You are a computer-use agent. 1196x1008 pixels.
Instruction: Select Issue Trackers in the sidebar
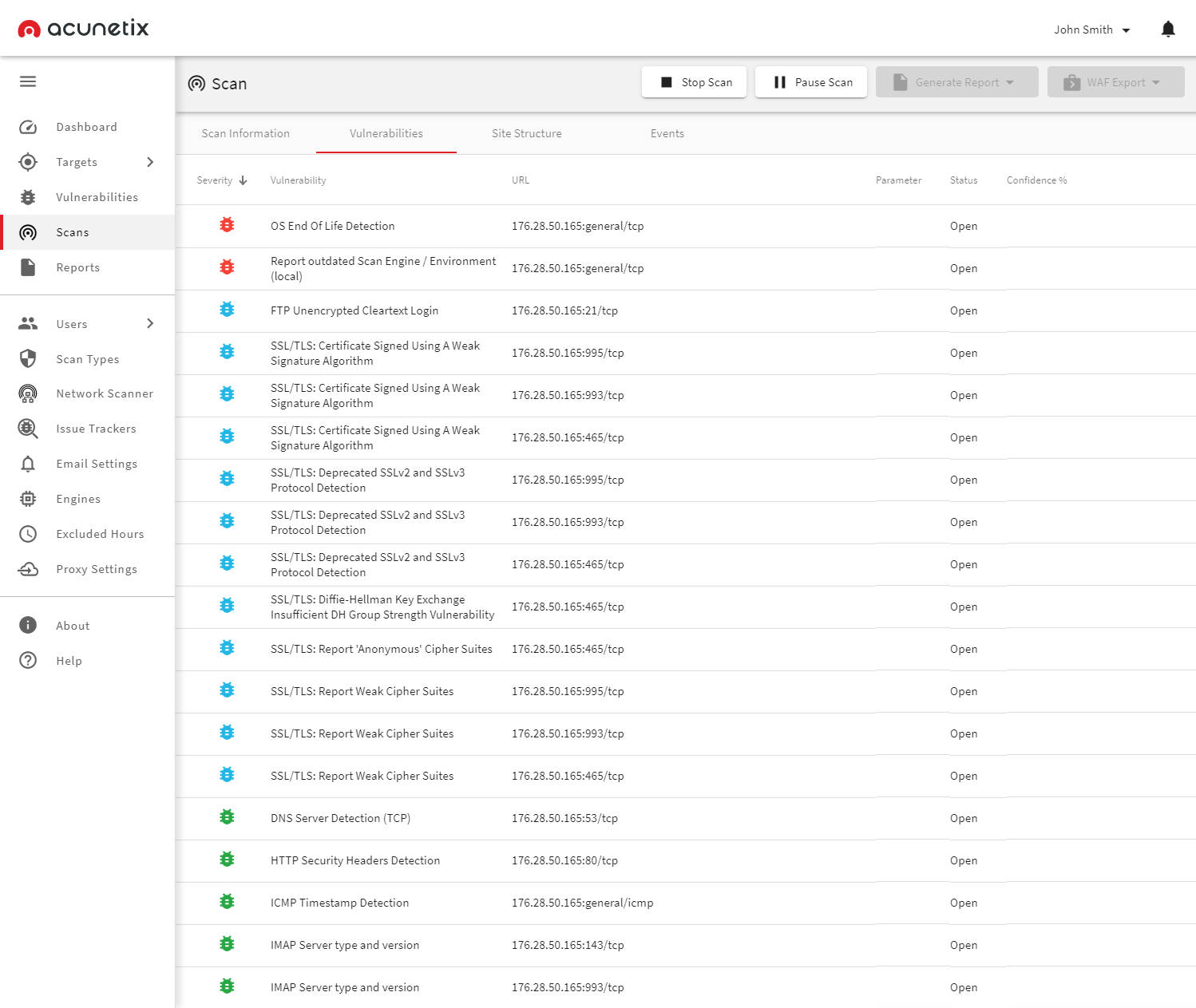(96, 429)
